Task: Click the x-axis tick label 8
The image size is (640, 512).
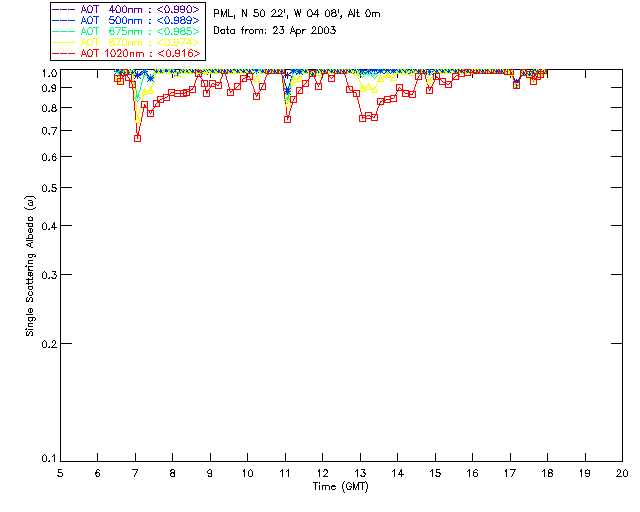Action: tap(173, 473)
